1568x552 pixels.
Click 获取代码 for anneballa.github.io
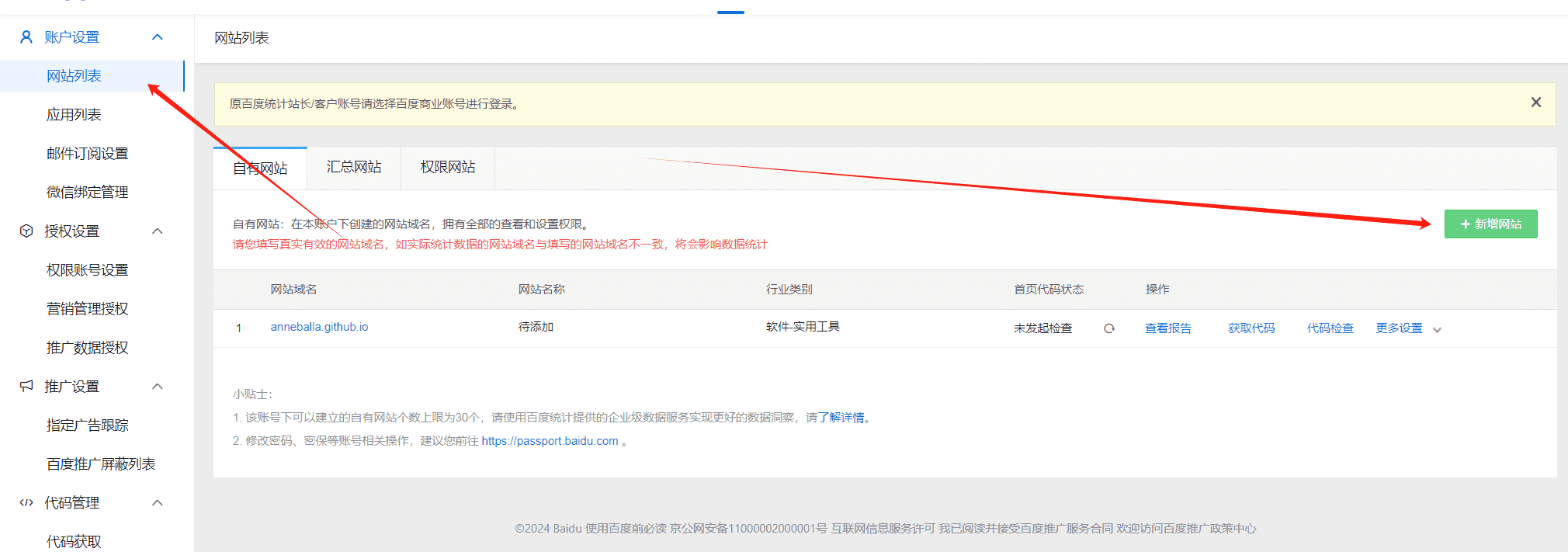(1251, 328)
